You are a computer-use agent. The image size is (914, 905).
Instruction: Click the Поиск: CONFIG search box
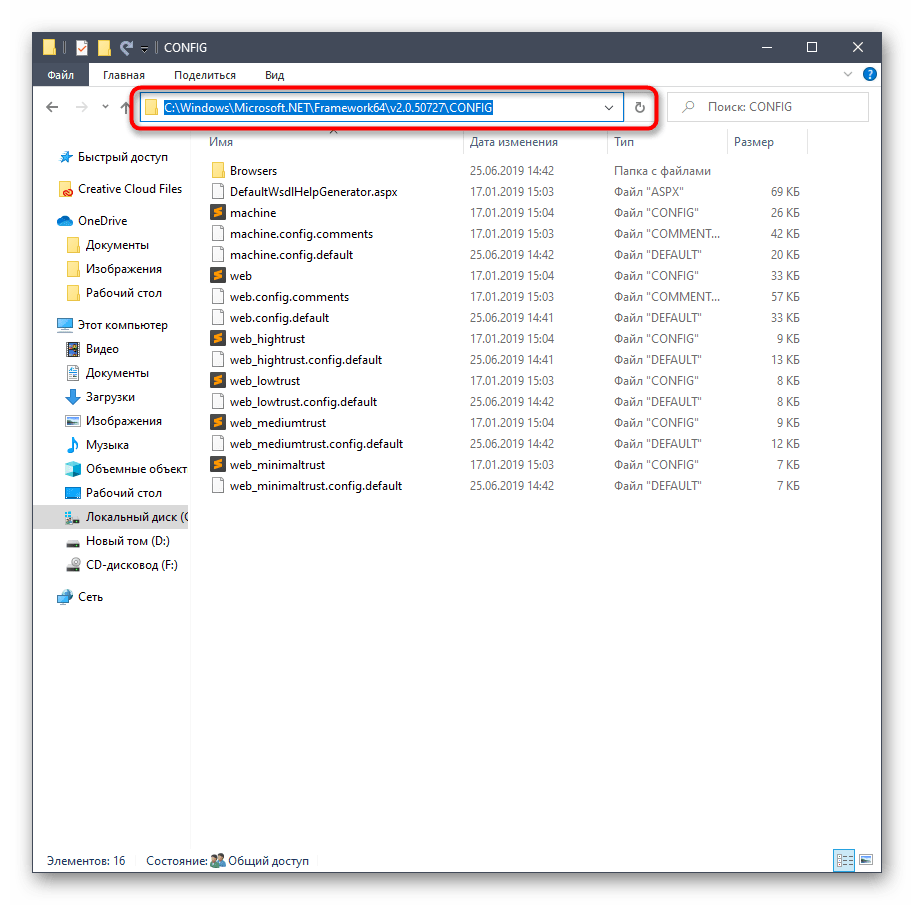[768, 107]
